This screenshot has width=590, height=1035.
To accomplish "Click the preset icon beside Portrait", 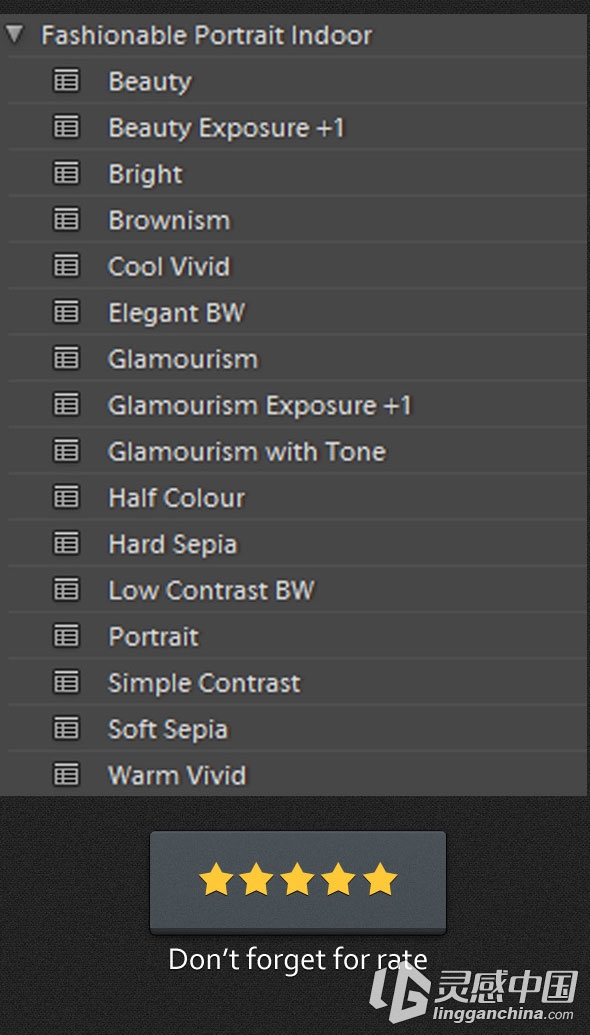I will (x=66, y=636).
